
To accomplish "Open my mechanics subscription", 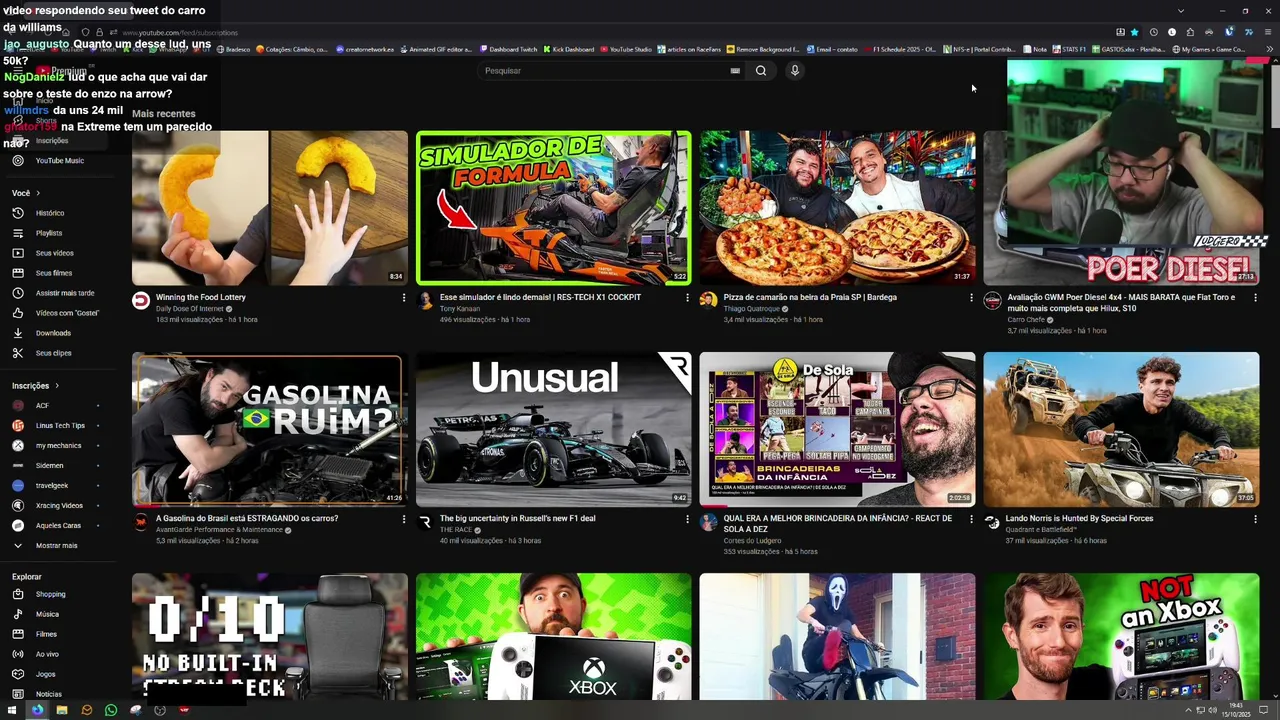I will [x=58, y=445].
